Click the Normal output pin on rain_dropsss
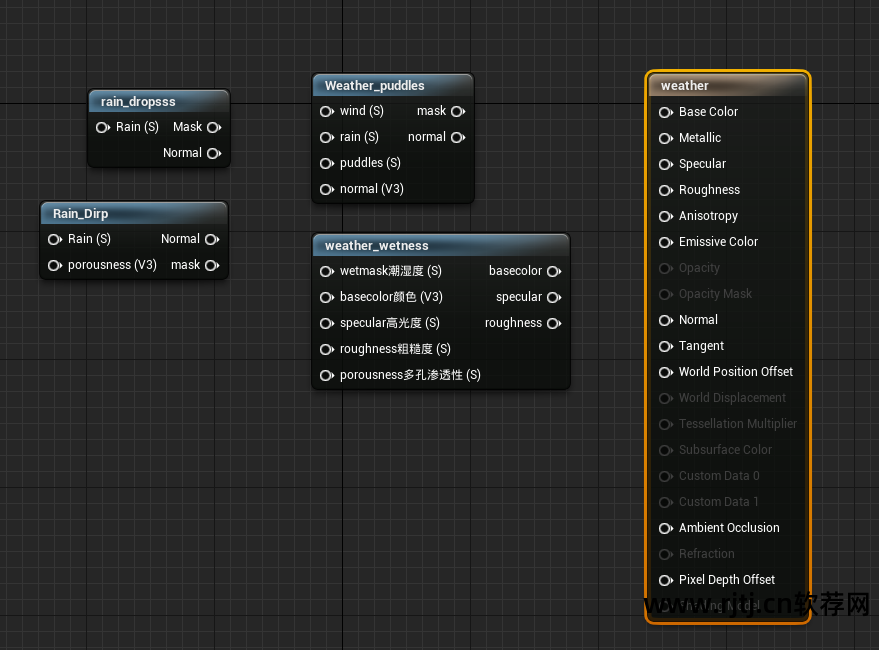879x650 pixels. 214,153
